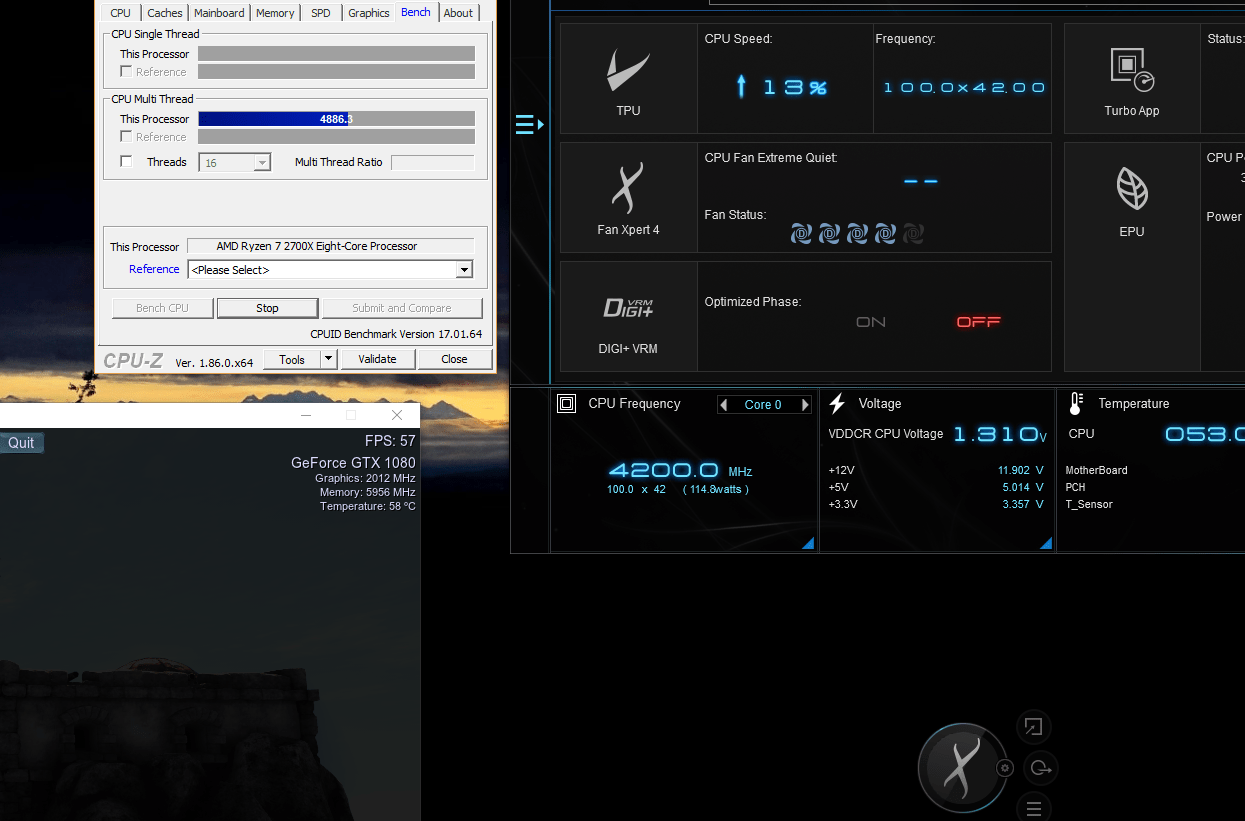
Task: Enable the Reference checkbox under CPU Single Thread
Action: pyautogui.click(x=126, y=72)
